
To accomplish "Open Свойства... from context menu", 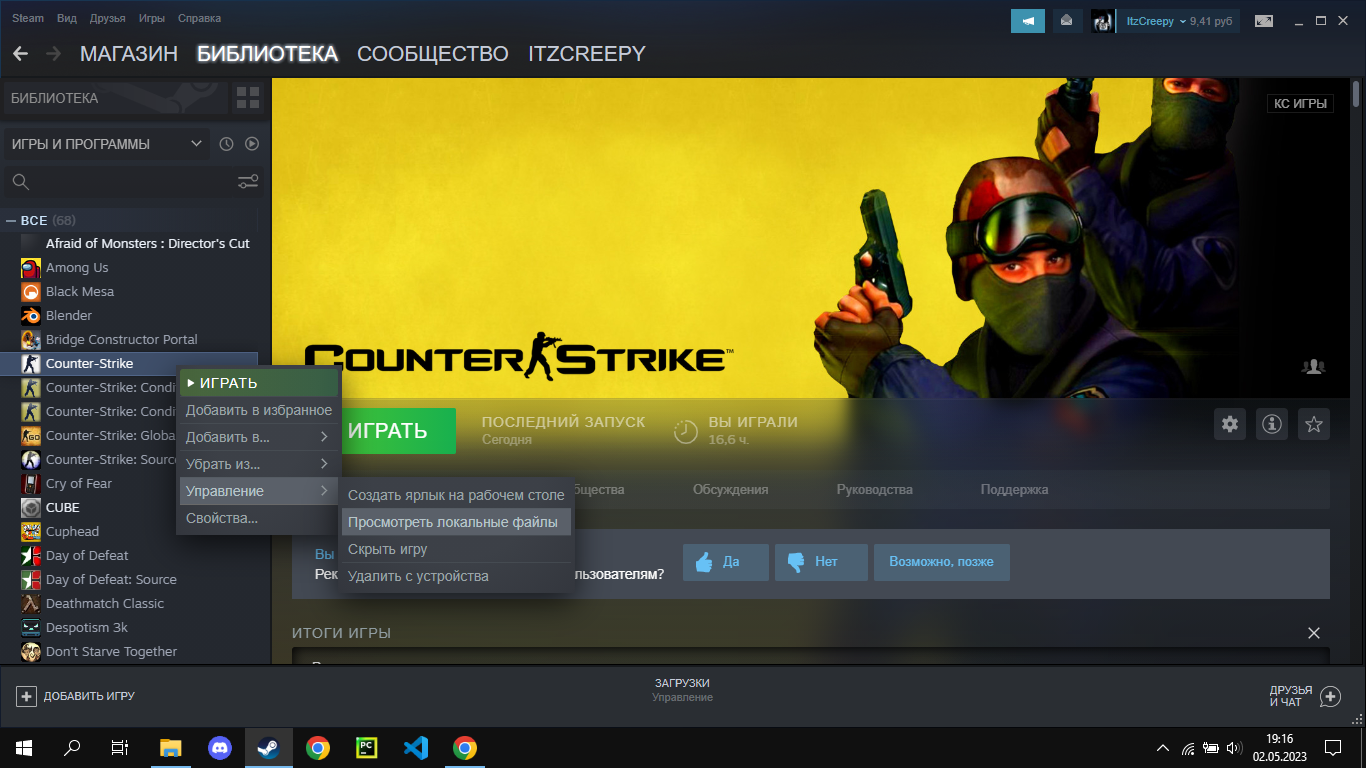I will [258, 518].
